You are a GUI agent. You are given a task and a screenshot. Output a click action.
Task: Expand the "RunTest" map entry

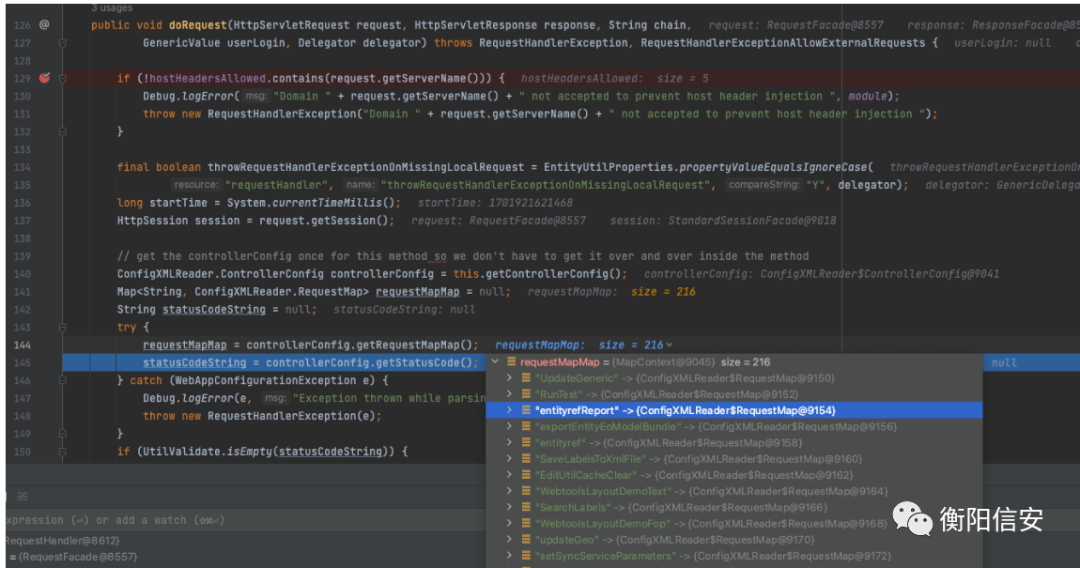(509, 394)
